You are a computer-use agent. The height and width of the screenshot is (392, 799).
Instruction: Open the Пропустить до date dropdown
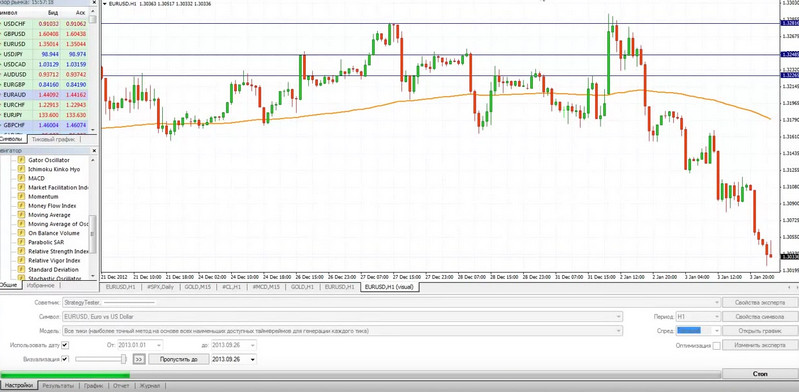point(253,359)
